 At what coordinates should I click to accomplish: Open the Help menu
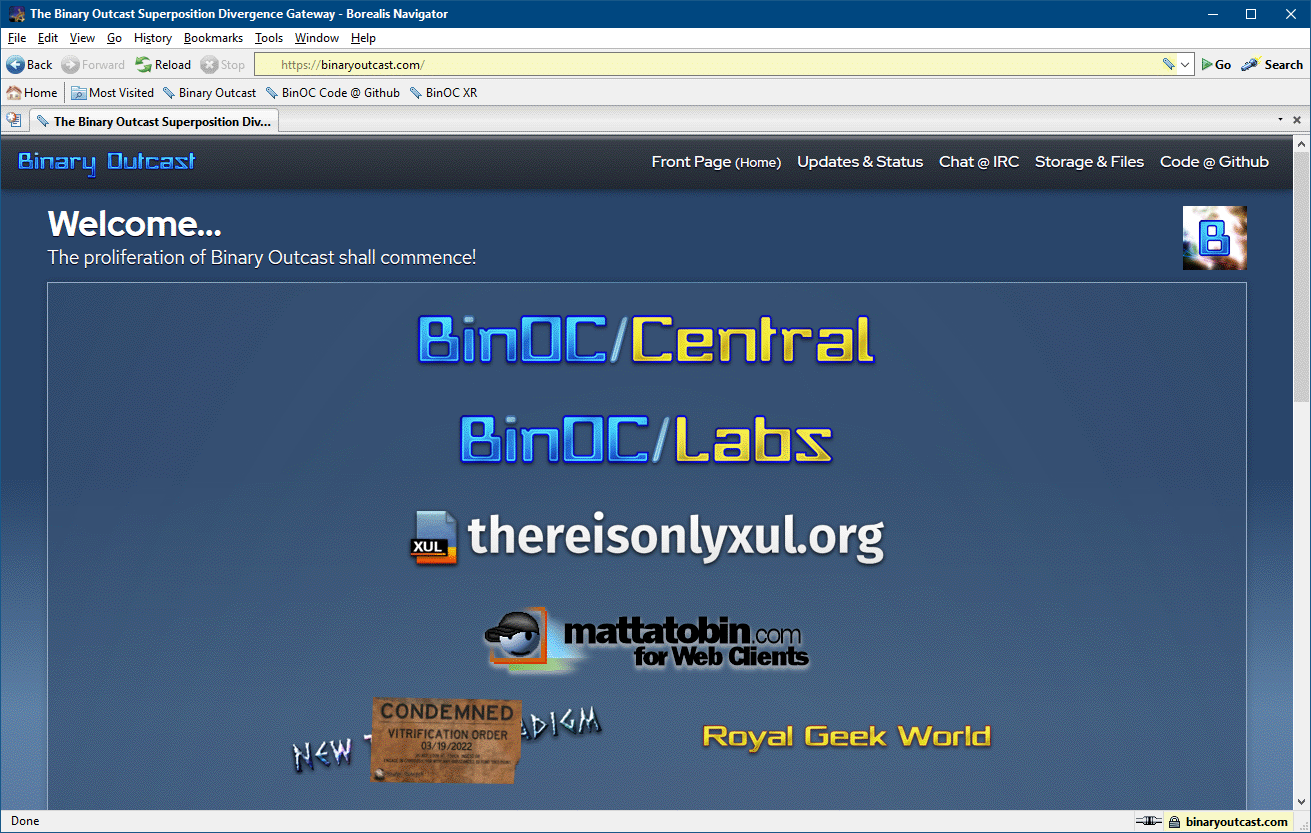point(363,38)
